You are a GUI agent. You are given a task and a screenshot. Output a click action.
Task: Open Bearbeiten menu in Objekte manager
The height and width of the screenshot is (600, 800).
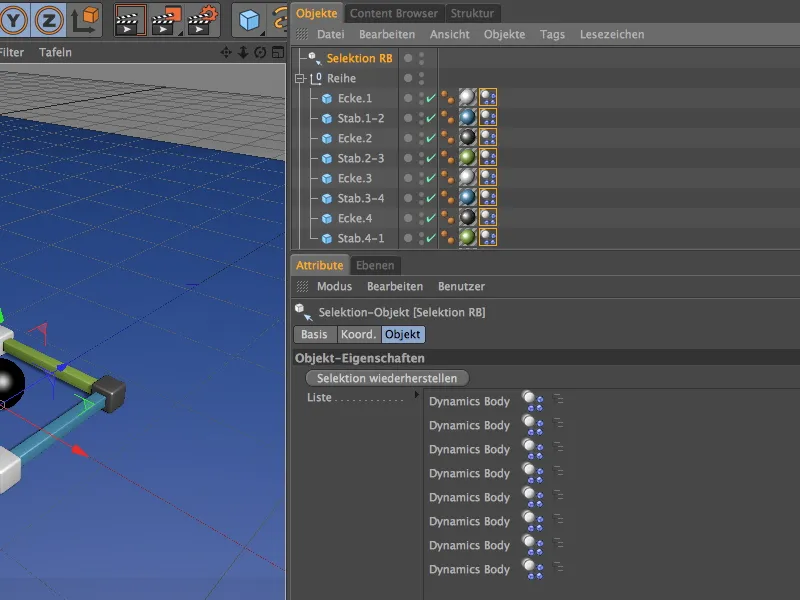coord(387,34)
